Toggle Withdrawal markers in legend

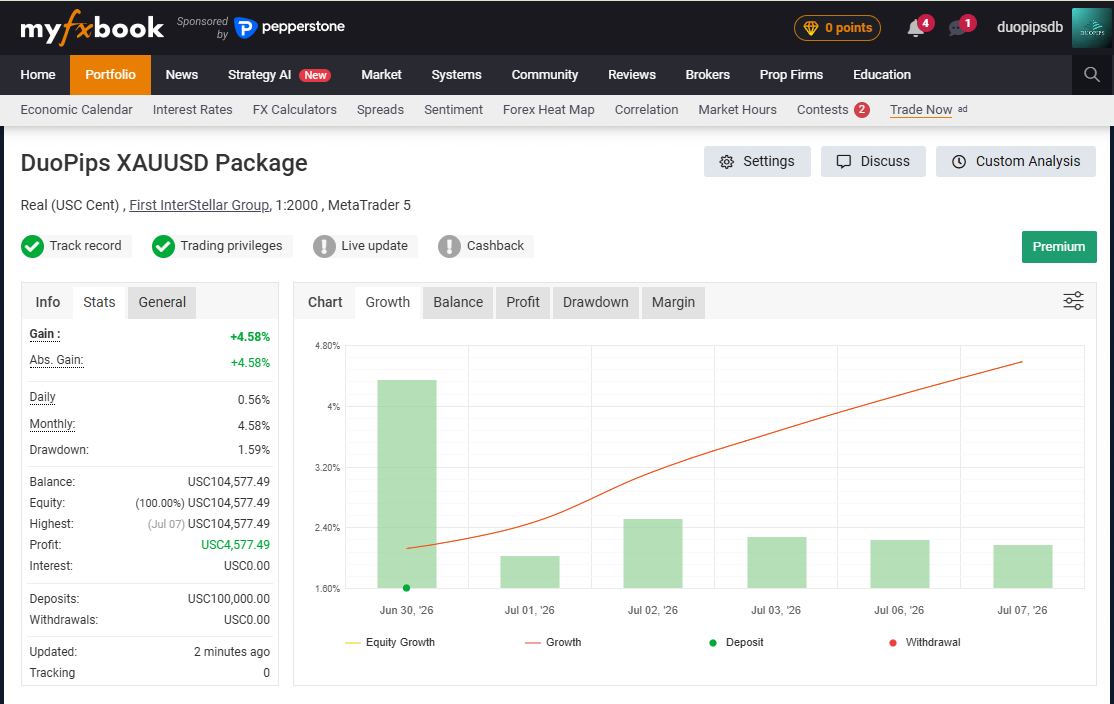pos(924,642)
